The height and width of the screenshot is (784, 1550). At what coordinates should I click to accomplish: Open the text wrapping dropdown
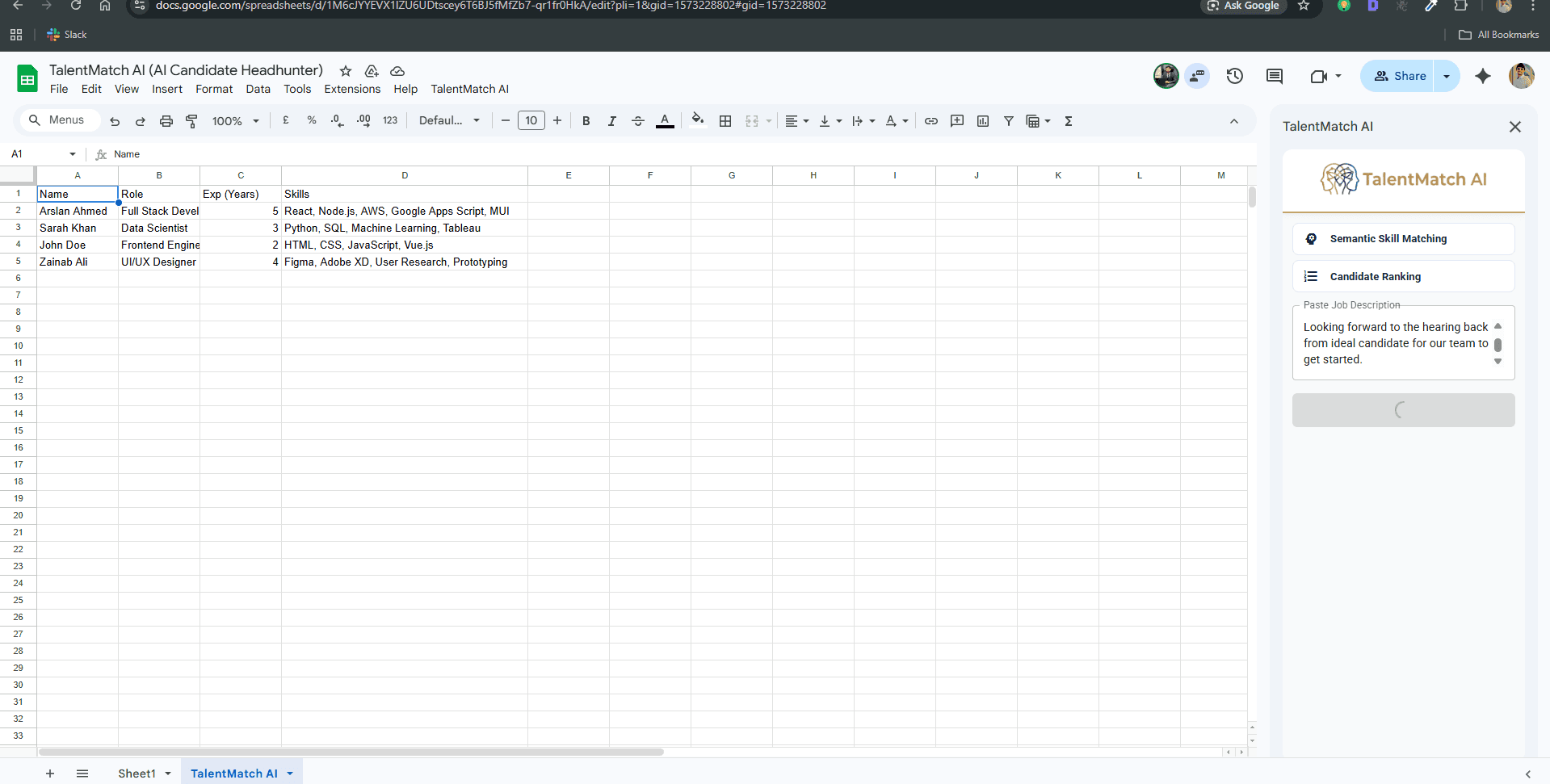click(x=863, y=121)
